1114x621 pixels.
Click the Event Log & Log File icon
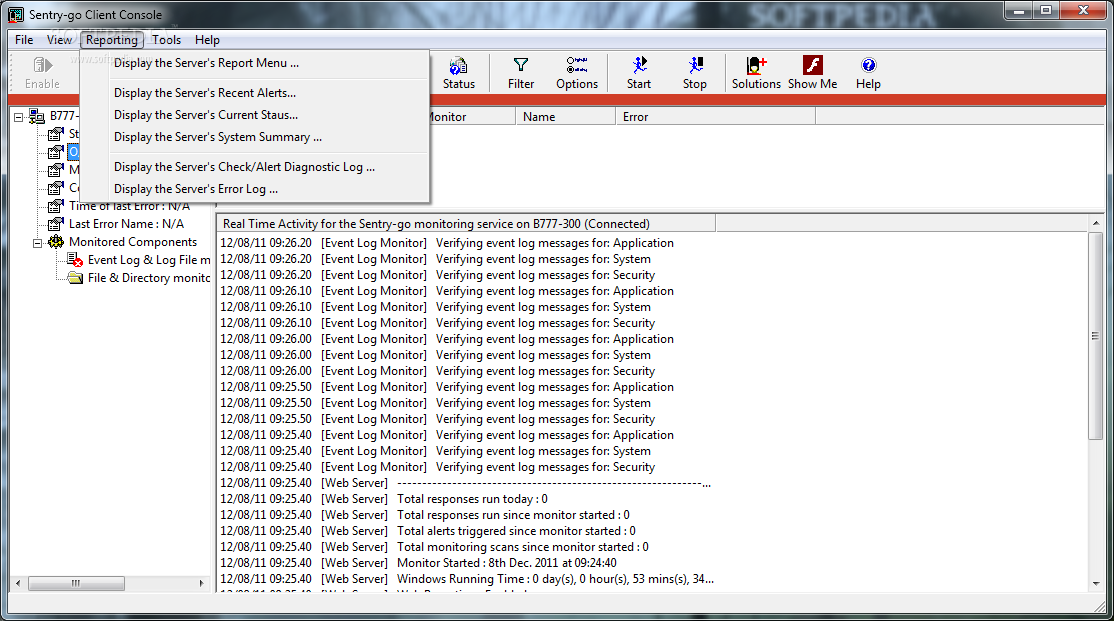(x=75, y=260)
